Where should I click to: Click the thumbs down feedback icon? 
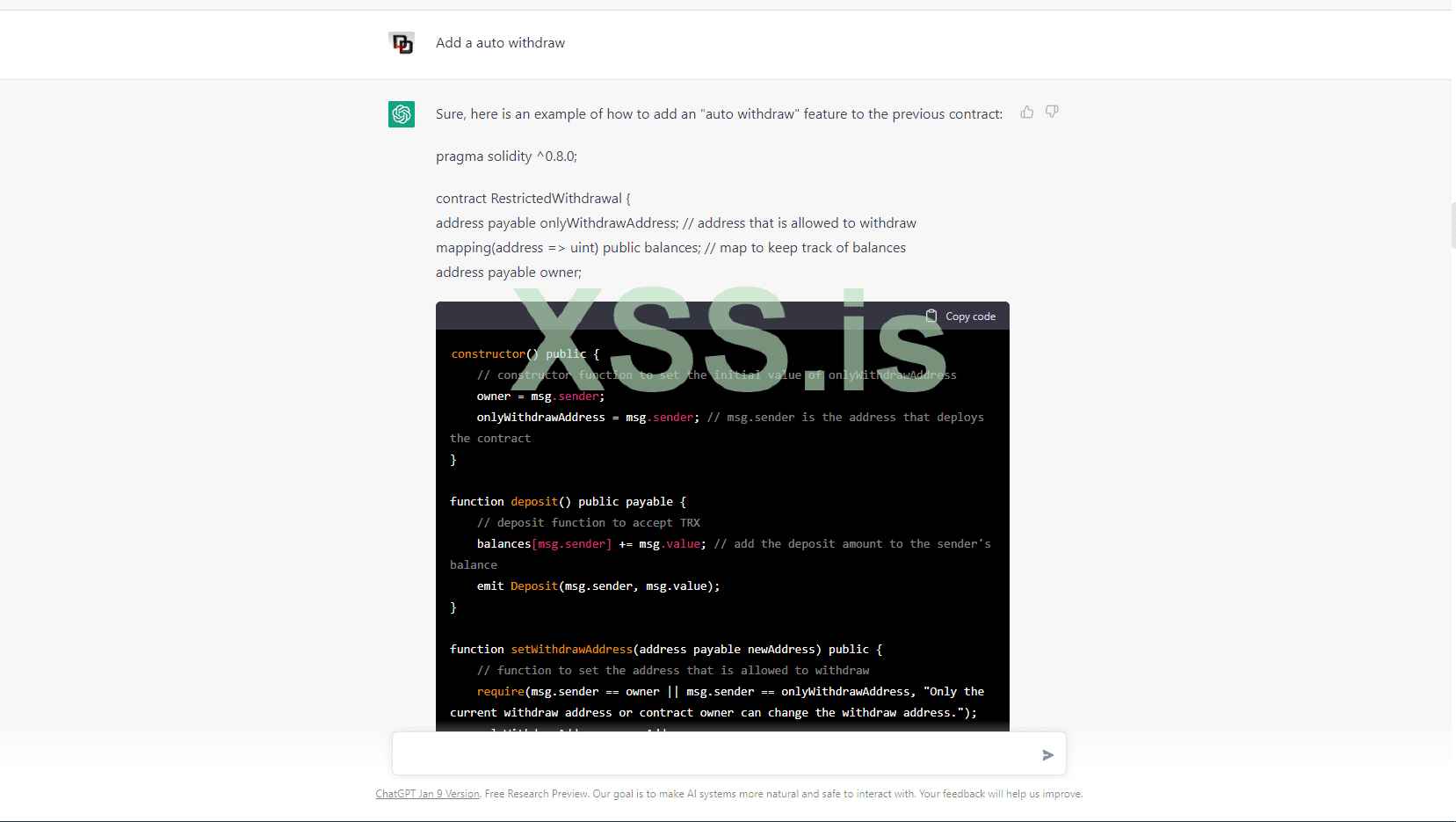pyautogui.click(x=1052, y=112)
